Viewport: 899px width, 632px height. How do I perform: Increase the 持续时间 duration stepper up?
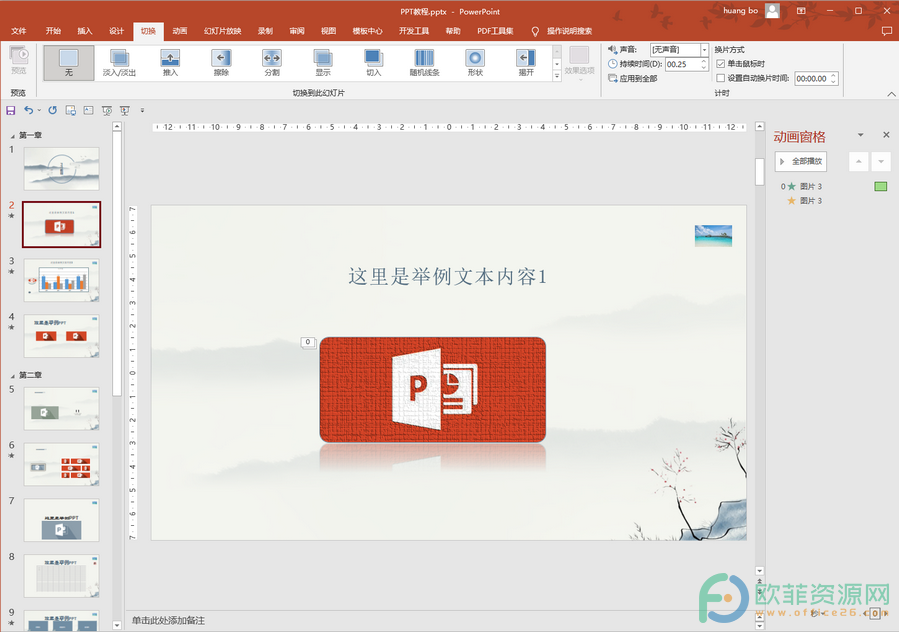[704, 61]
